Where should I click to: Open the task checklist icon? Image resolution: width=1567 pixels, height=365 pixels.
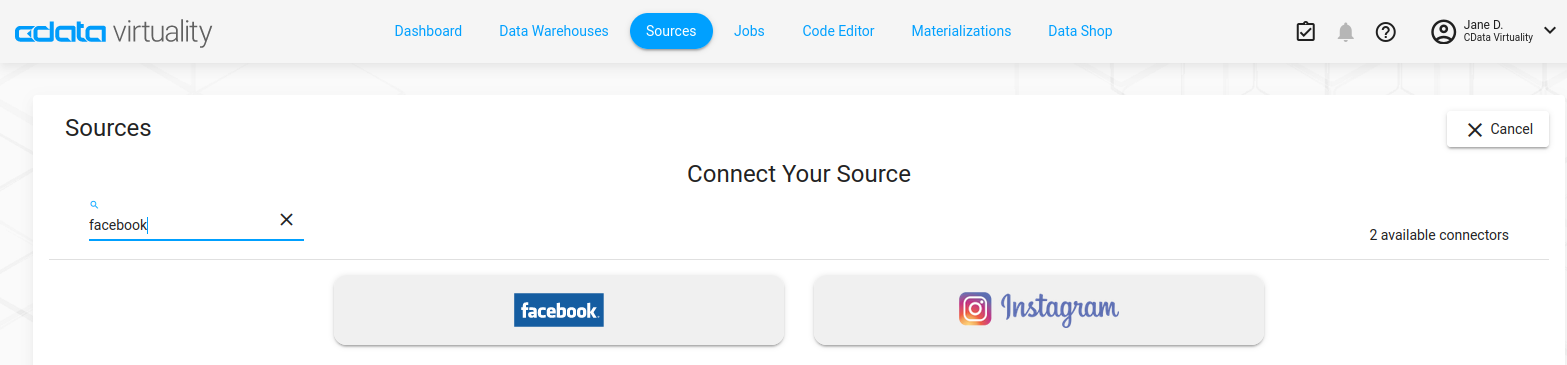click(x=1305, y=32)
